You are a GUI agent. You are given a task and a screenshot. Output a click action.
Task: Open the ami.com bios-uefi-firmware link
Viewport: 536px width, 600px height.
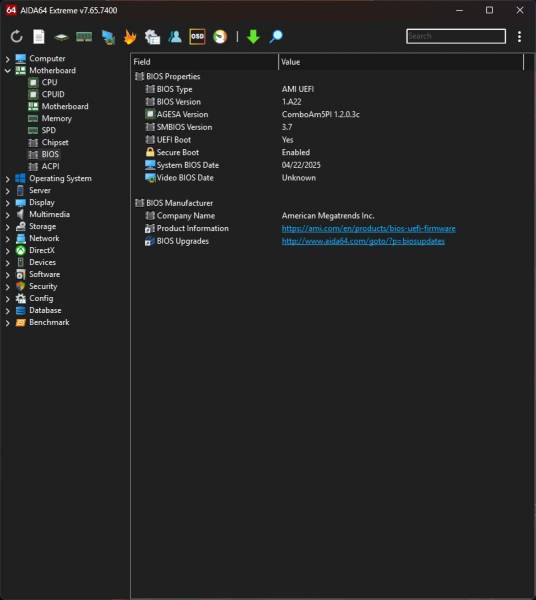[368, 228]
